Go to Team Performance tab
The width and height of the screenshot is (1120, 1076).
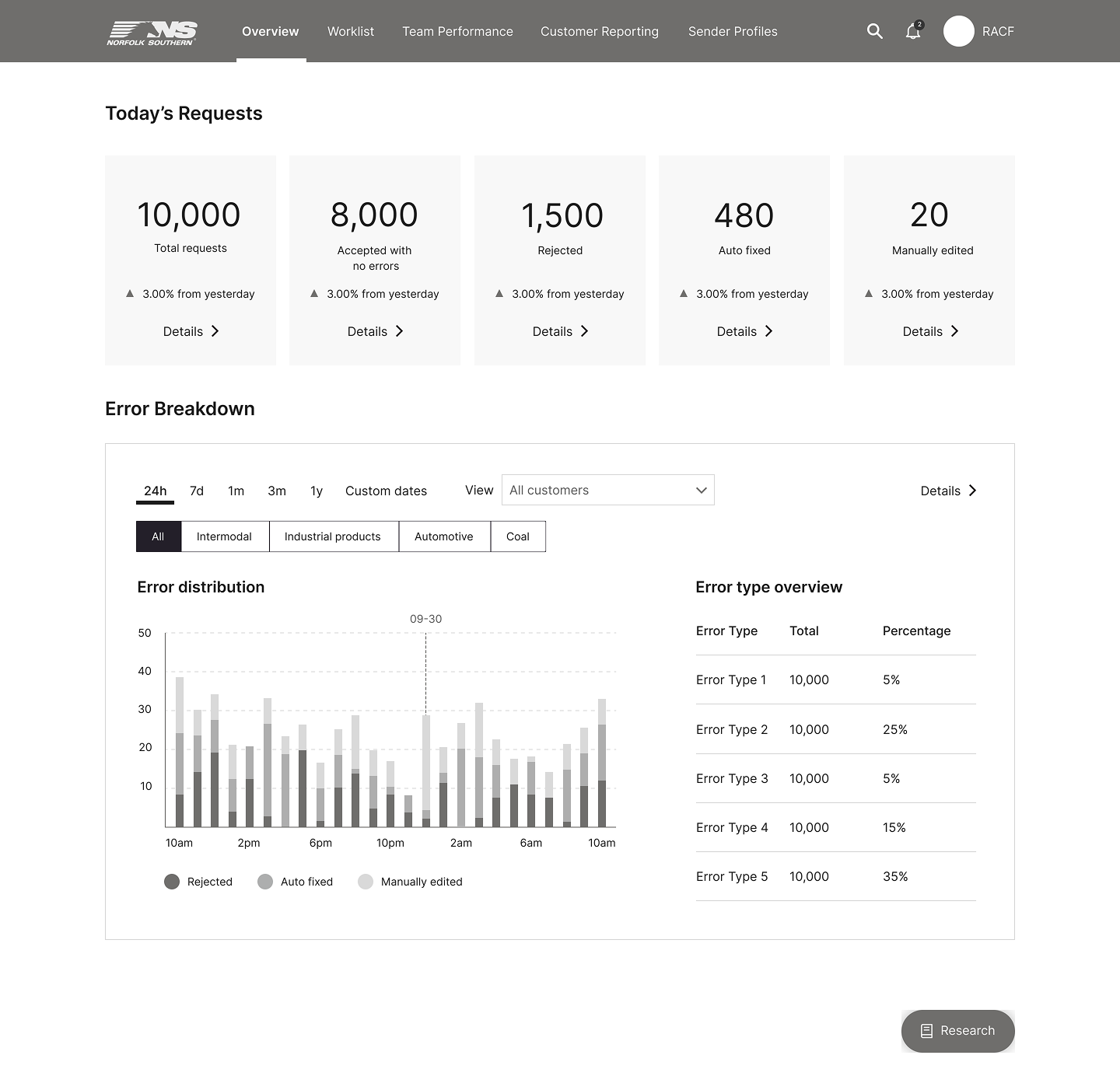coord(457,31)
